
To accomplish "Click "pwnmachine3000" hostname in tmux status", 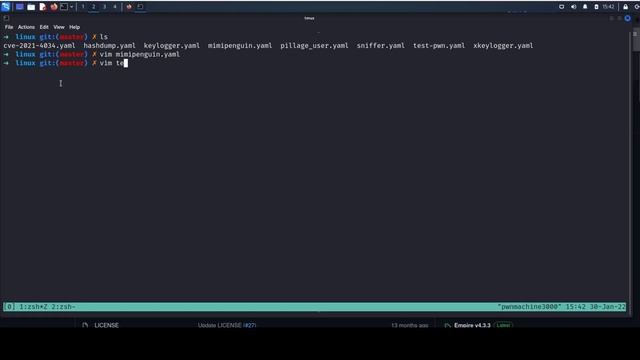I will (529, 307).
